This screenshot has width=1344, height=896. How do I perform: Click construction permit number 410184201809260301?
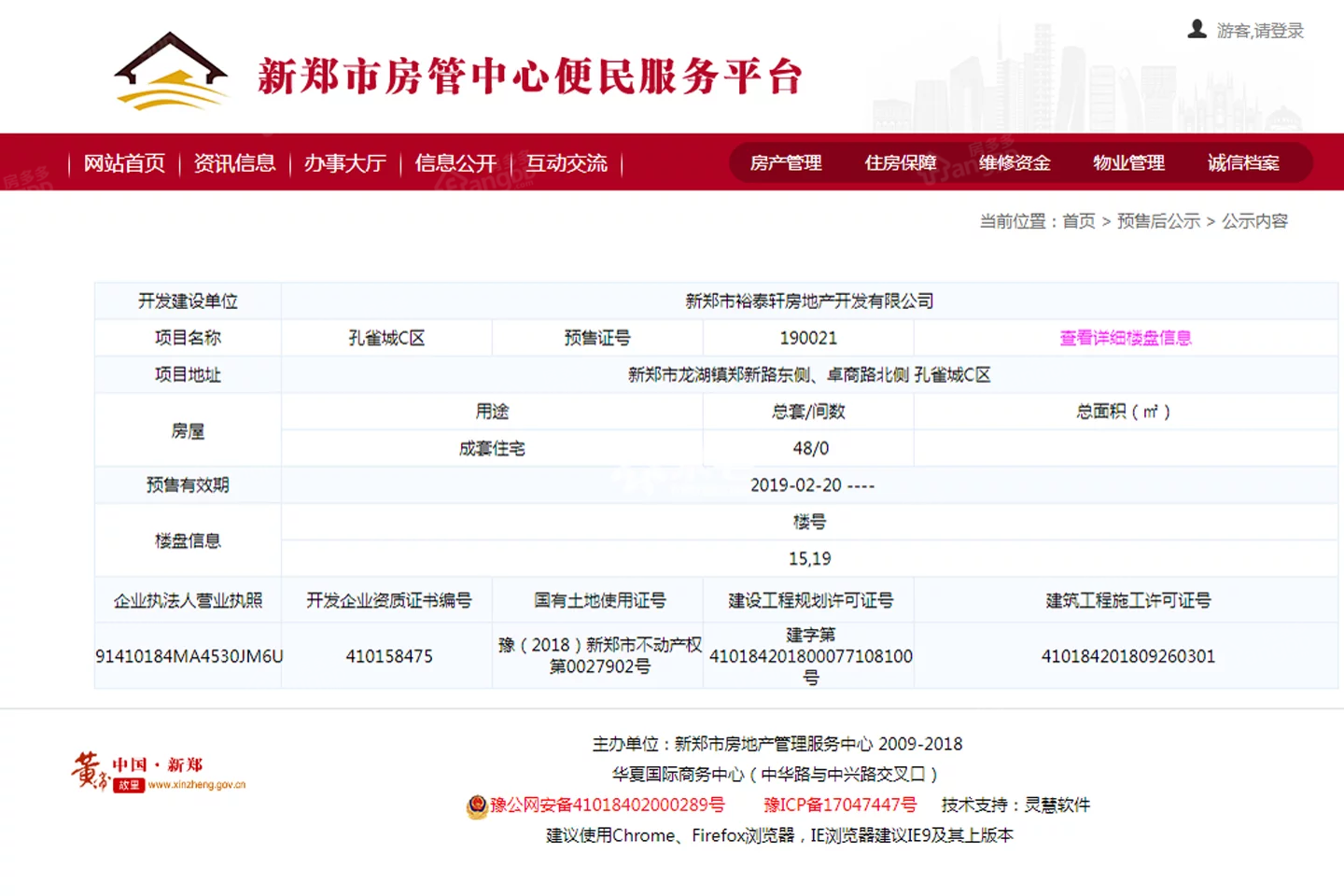pyautogui.click(x=1127, y=656)
